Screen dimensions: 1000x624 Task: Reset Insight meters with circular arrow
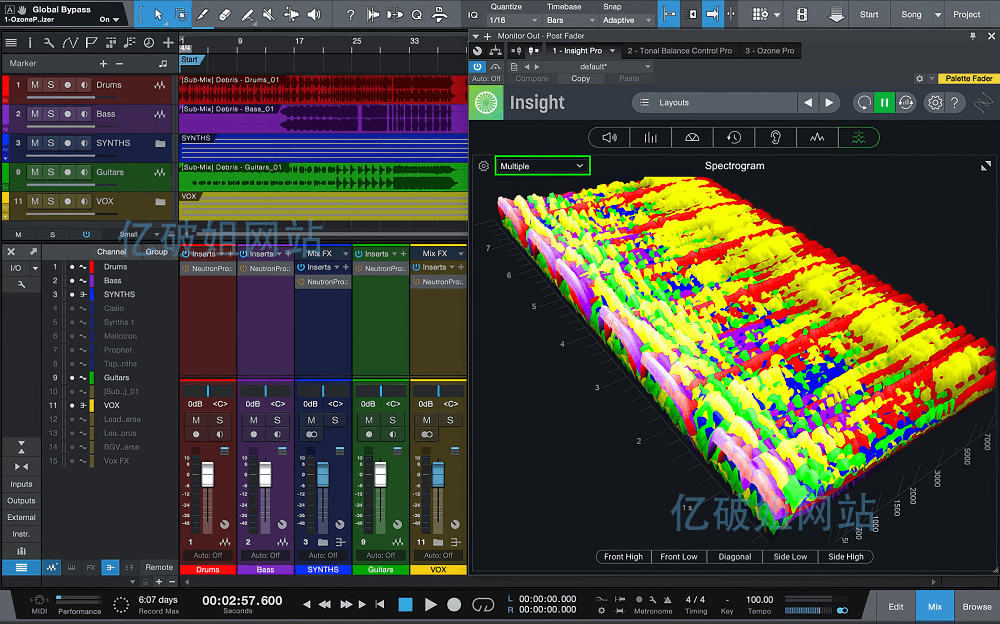864,102
